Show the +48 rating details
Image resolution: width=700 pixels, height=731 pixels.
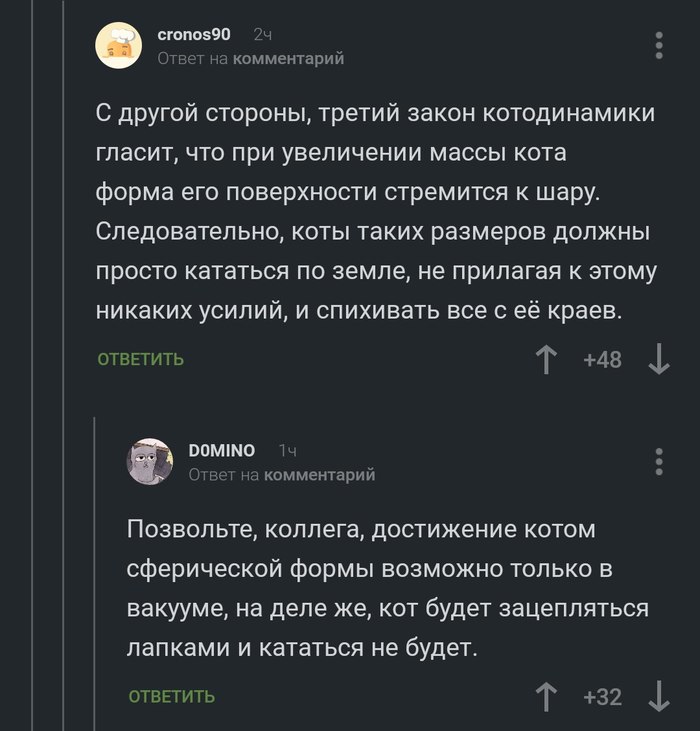click(x=602, y=359)
